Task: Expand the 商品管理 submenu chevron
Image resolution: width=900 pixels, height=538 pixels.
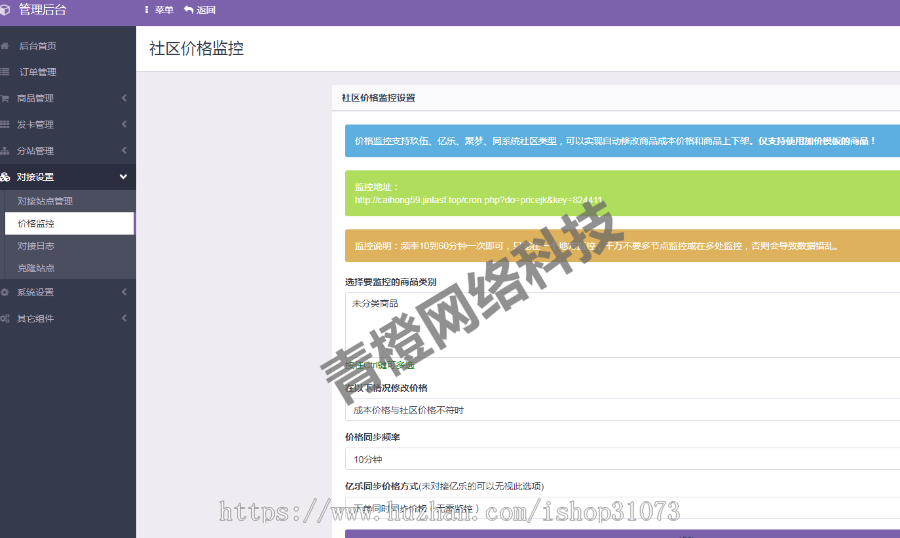Action: coord(123,98)
